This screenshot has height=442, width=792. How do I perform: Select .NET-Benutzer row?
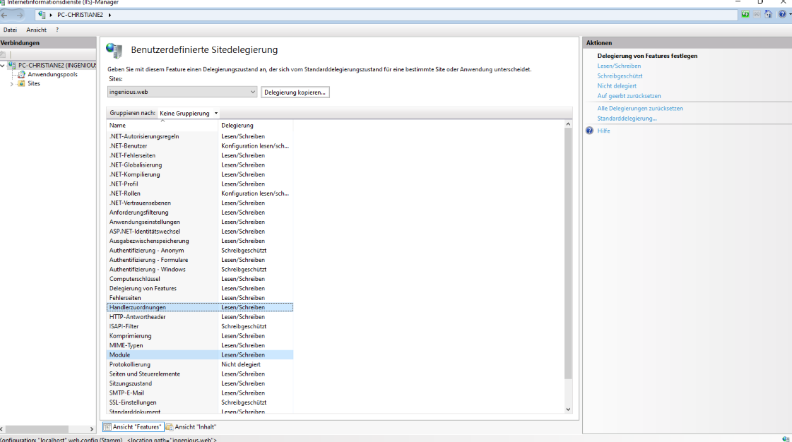coord(200,146)
